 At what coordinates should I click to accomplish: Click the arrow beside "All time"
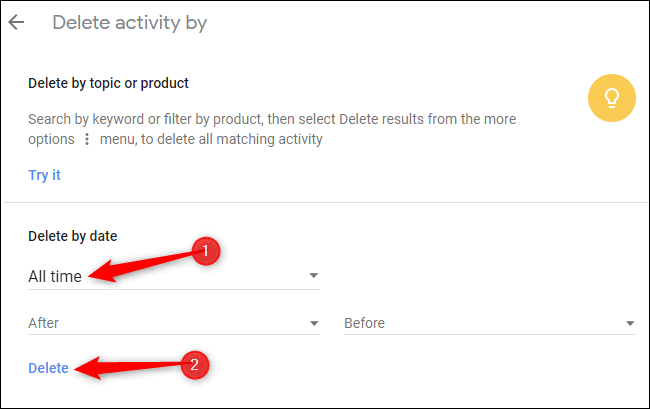tap(313, 275)
